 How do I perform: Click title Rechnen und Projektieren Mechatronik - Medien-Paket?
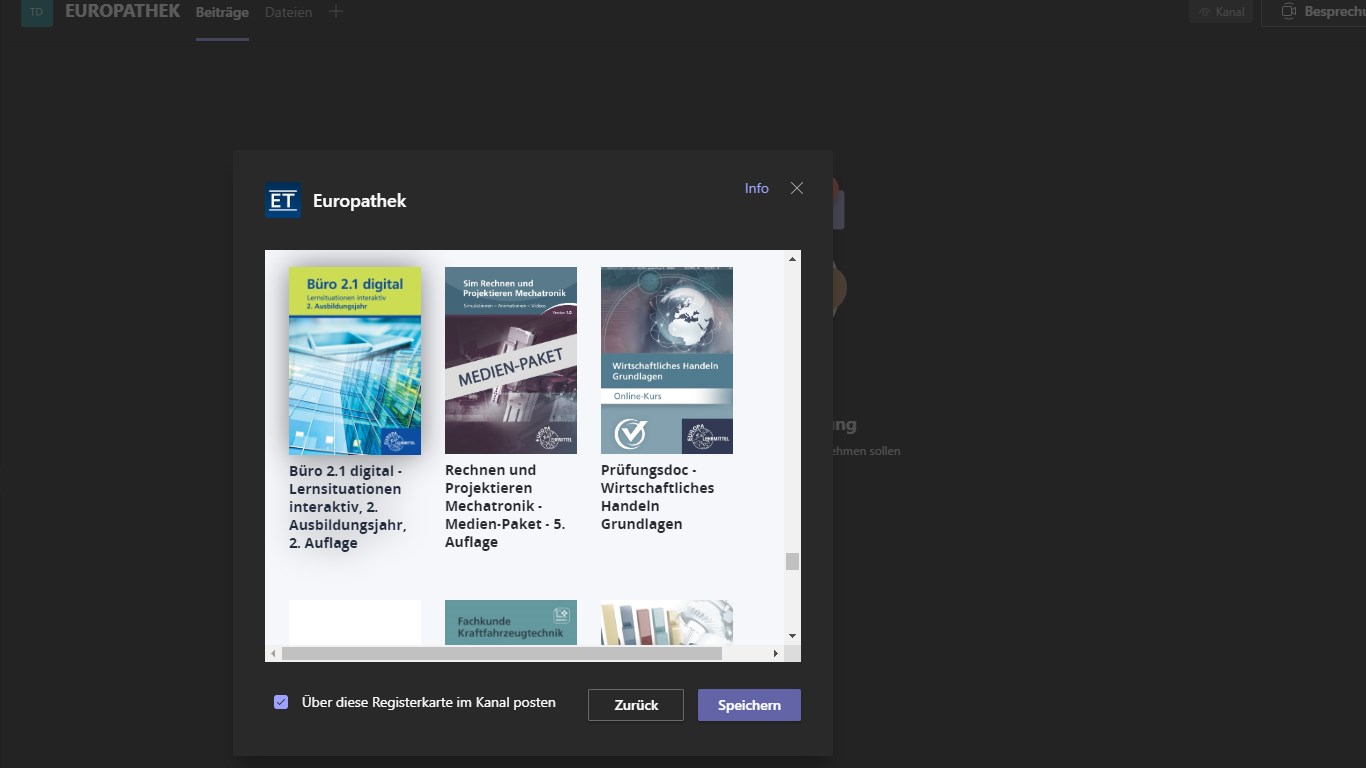point(505,506)
